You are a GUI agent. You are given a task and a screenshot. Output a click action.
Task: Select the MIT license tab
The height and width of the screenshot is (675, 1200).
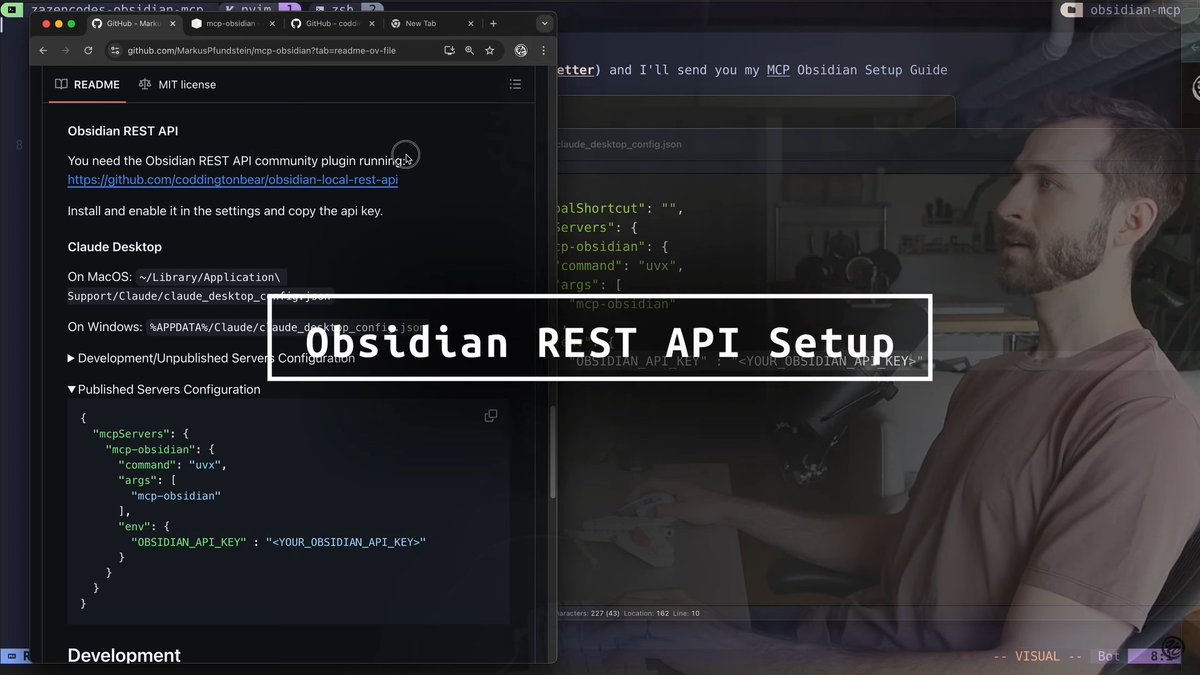[x=177, y=85]
